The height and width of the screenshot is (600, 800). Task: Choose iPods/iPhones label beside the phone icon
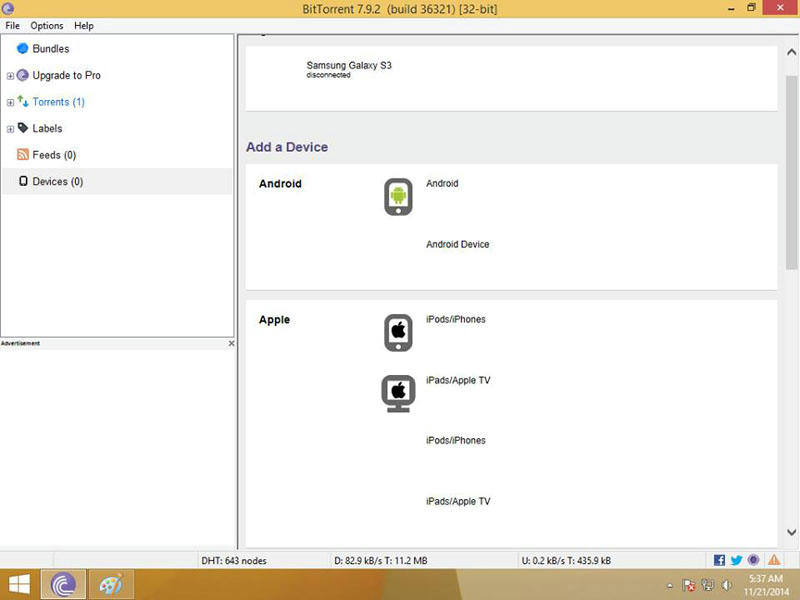coord(456,319)
